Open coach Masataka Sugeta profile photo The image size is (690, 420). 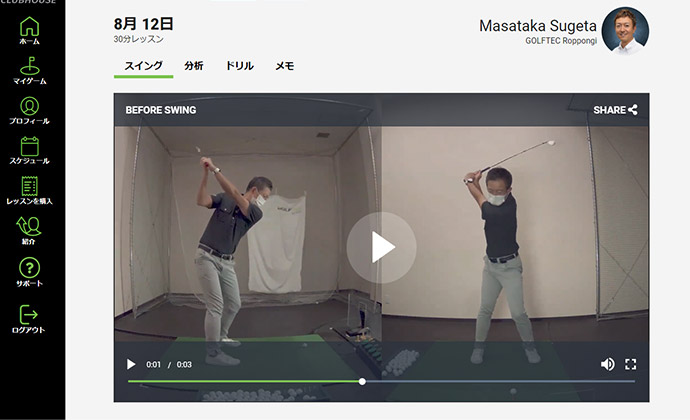[625, 30]
